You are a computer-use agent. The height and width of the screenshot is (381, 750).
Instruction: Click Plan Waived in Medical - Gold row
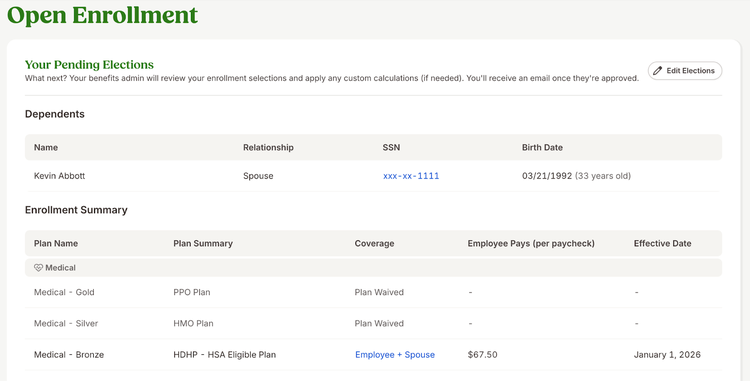point(379,292)
